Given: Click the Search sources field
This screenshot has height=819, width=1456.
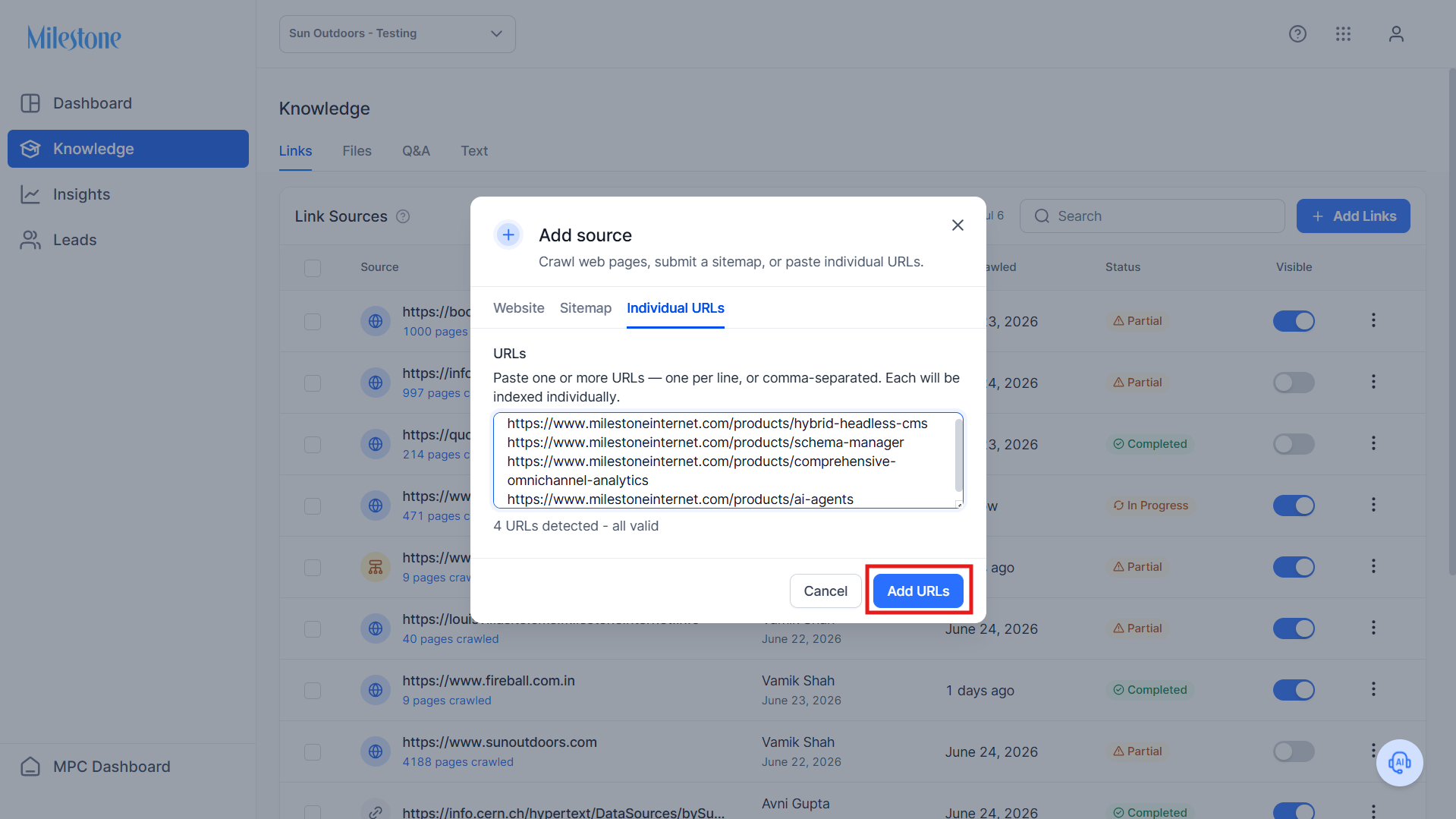Looking at the screenshot, I should 1152,216.
